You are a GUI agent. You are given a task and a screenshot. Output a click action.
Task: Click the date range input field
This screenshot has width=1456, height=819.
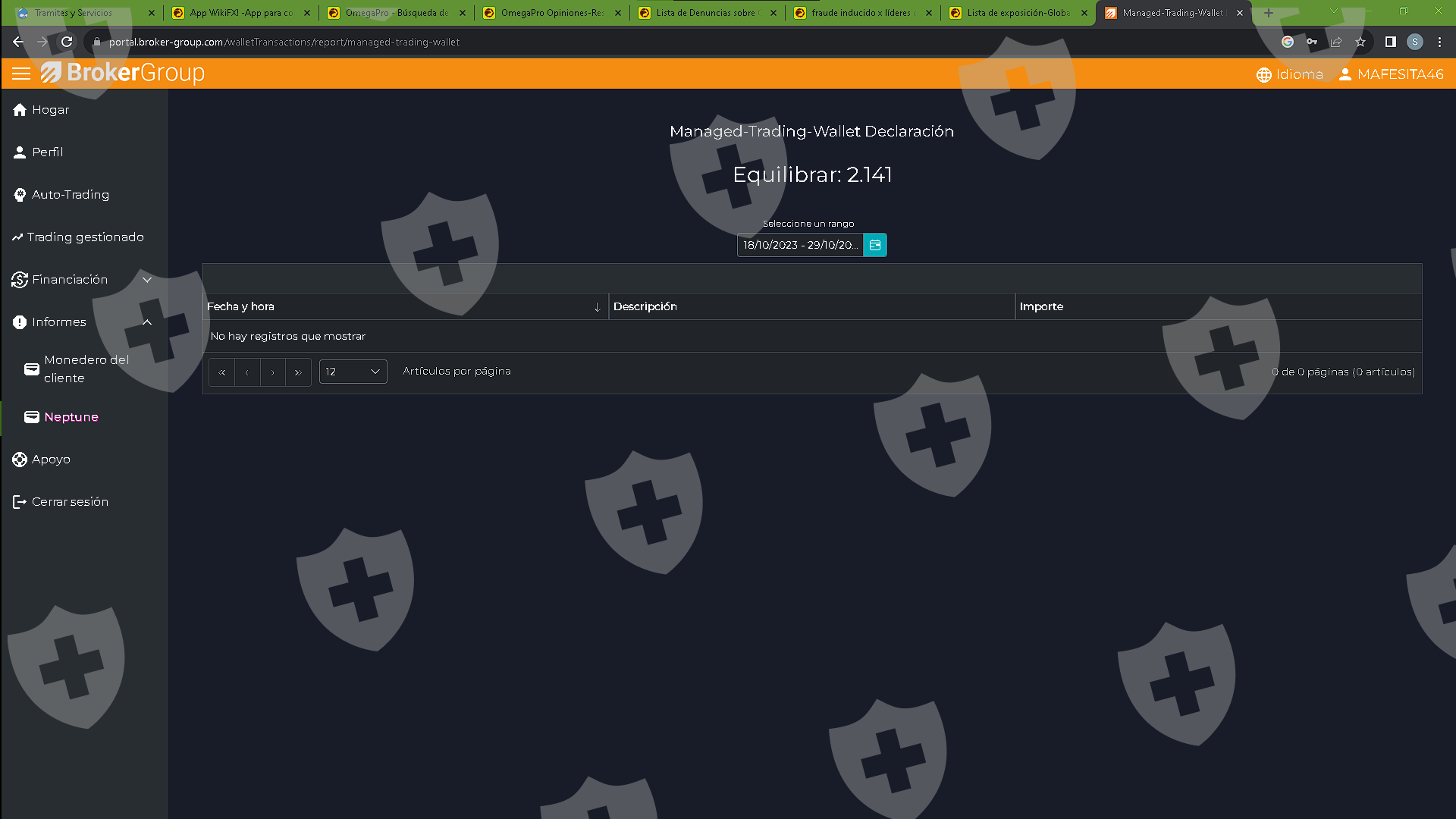800,245
